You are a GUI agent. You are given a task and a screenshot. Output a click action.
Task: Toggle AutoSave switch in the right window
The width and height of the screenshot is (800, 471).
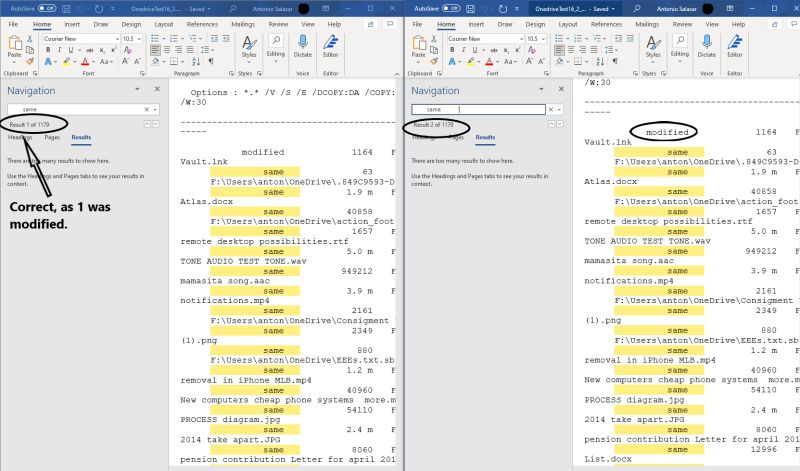tap(451, 9)
